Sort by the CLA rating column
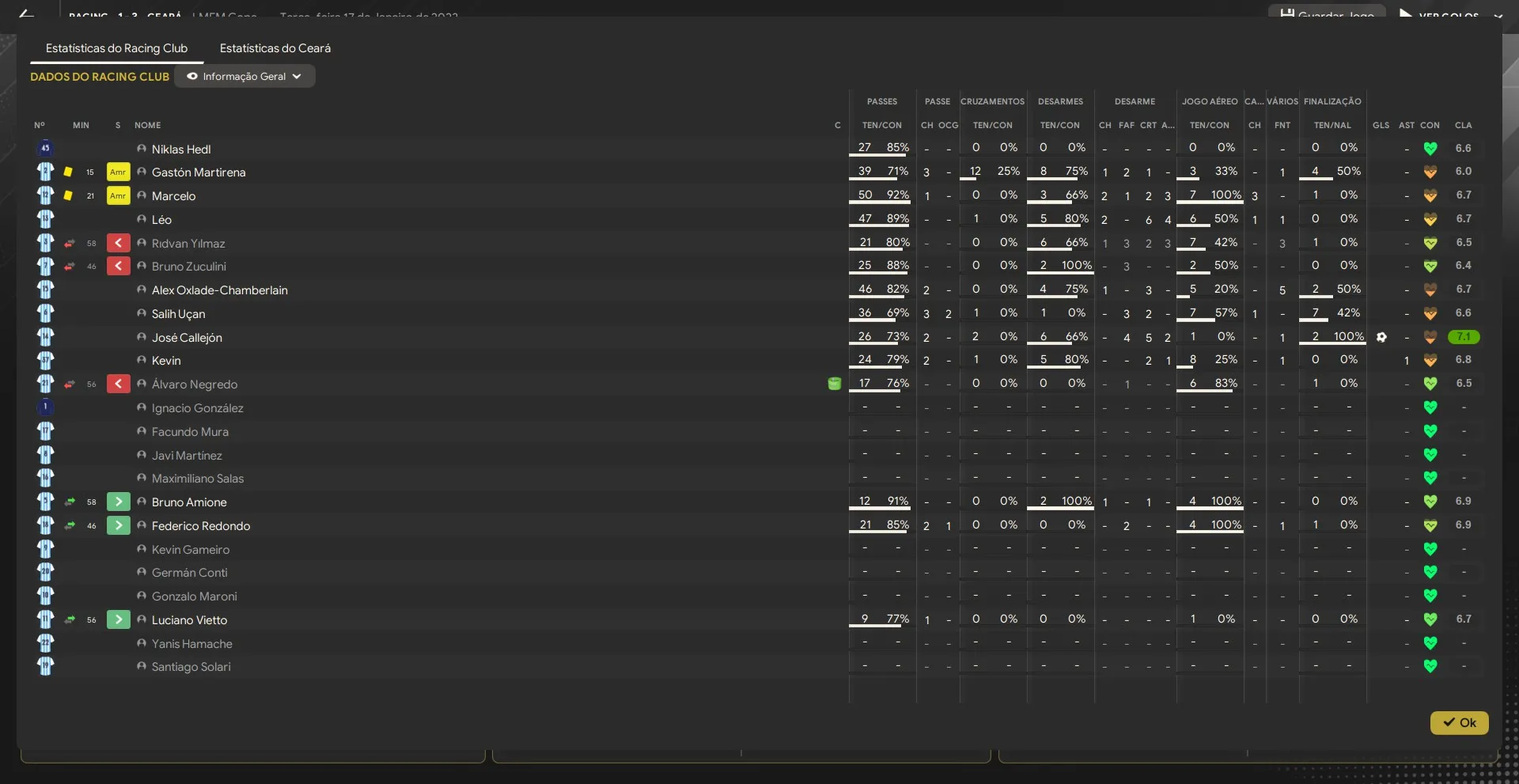Image resolution: width=1519 pixels, height=784 pixels. click(1463, 125)
